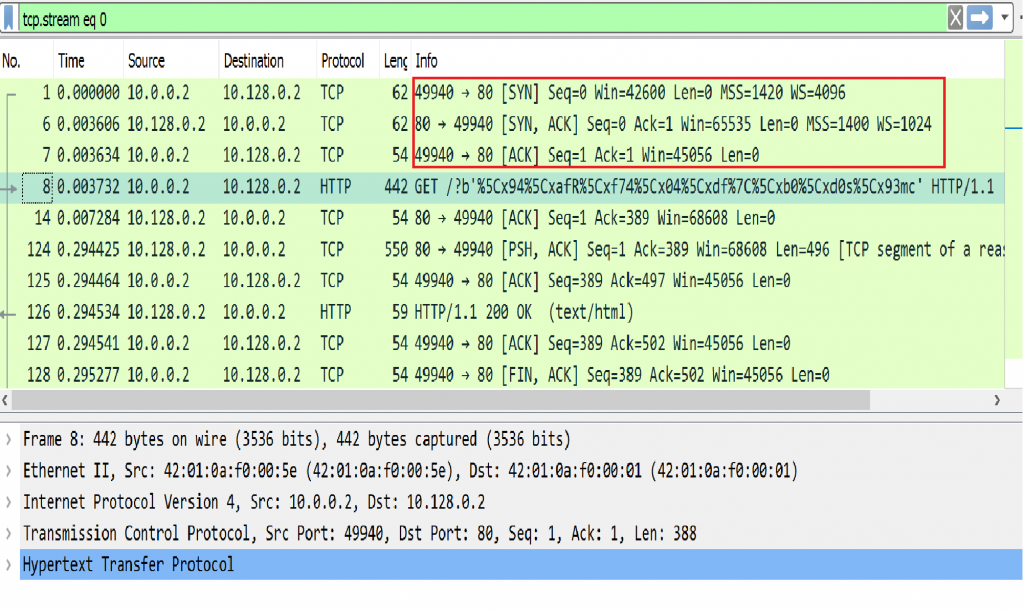Sort by the Source column header
The height and width of the screenshot is (610, 1024).
tap(170, 61)
